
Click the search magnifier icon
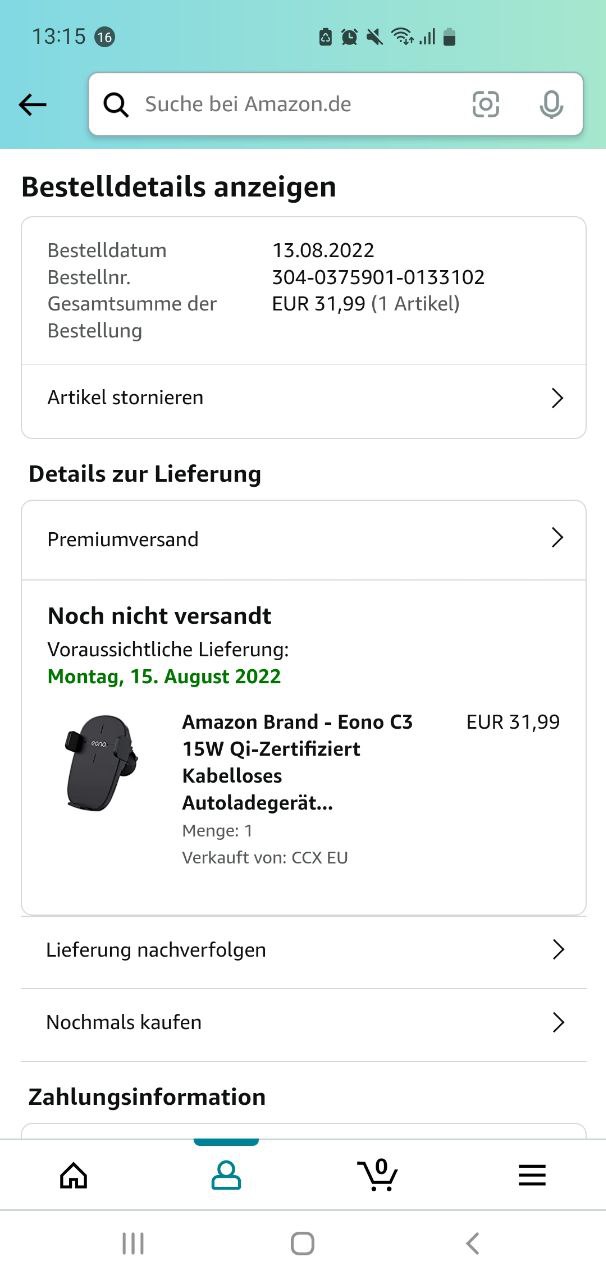tap(116, 104)
